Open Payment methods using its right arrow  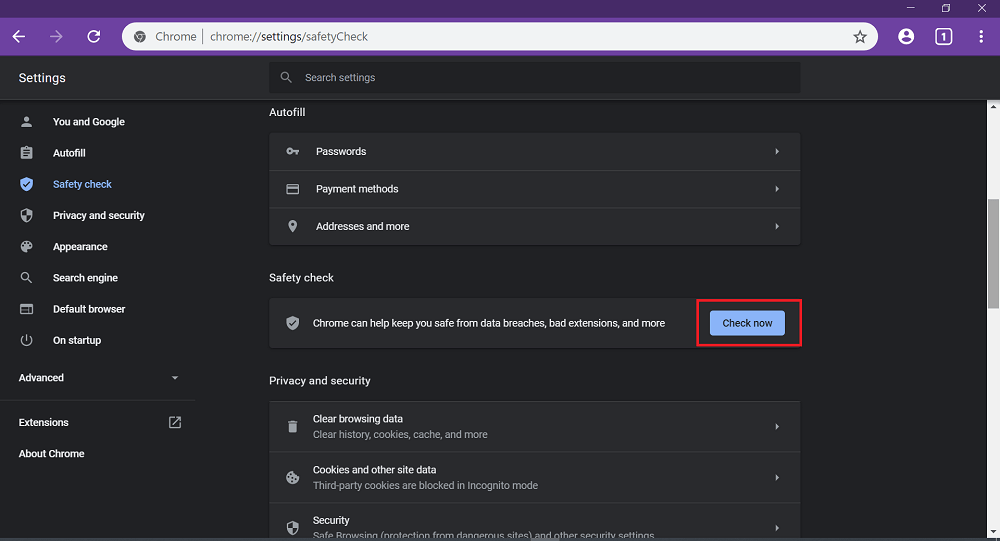[x=777, y=189]
